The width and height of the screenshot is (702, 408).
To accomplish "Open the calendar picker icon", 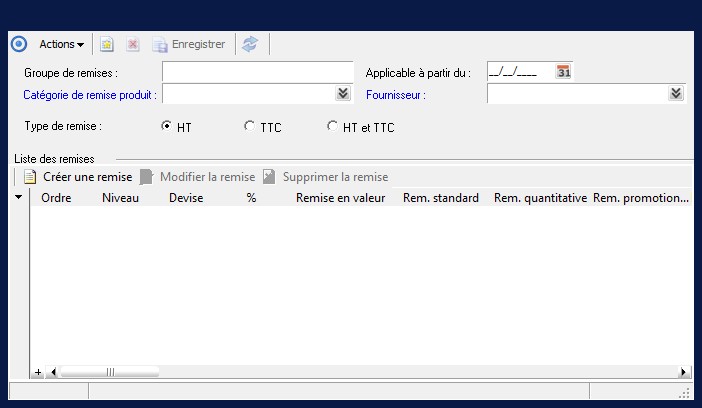I will click(x=563, y=72).
